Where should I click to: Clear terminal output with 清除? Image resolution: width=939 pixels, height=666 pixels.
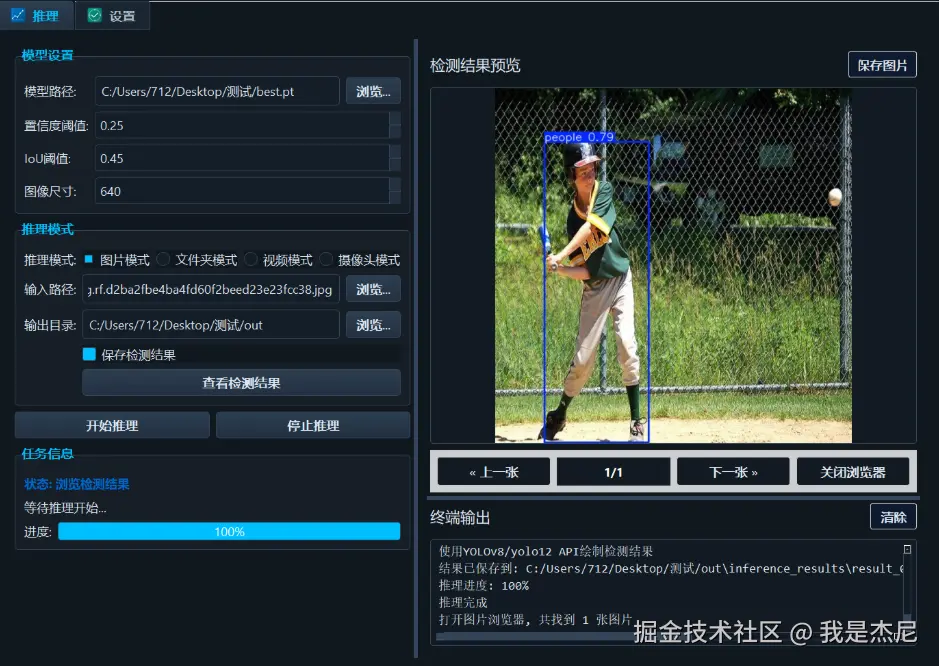point(893,517)
